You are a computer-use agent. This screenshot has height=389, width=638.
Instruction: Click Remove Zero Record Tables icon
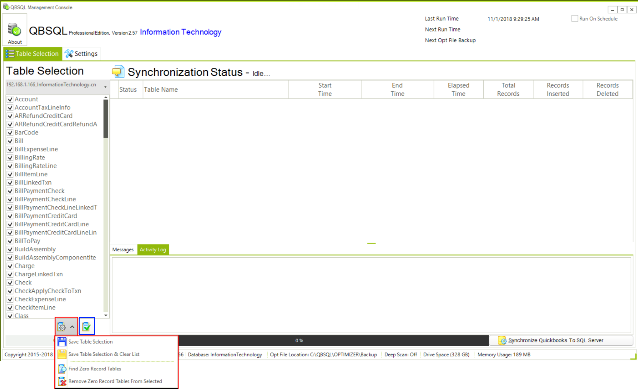tap(62, 381)
